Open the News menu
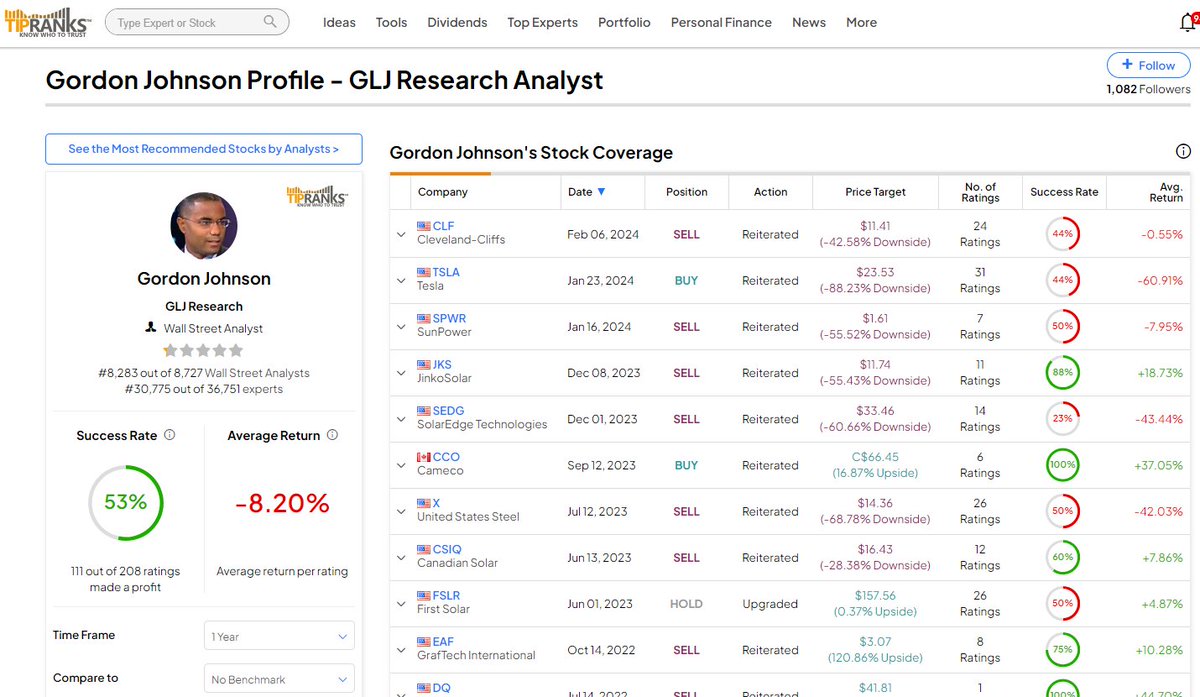The height and width of the screenshot is (697, 1200). coord(809,22)
